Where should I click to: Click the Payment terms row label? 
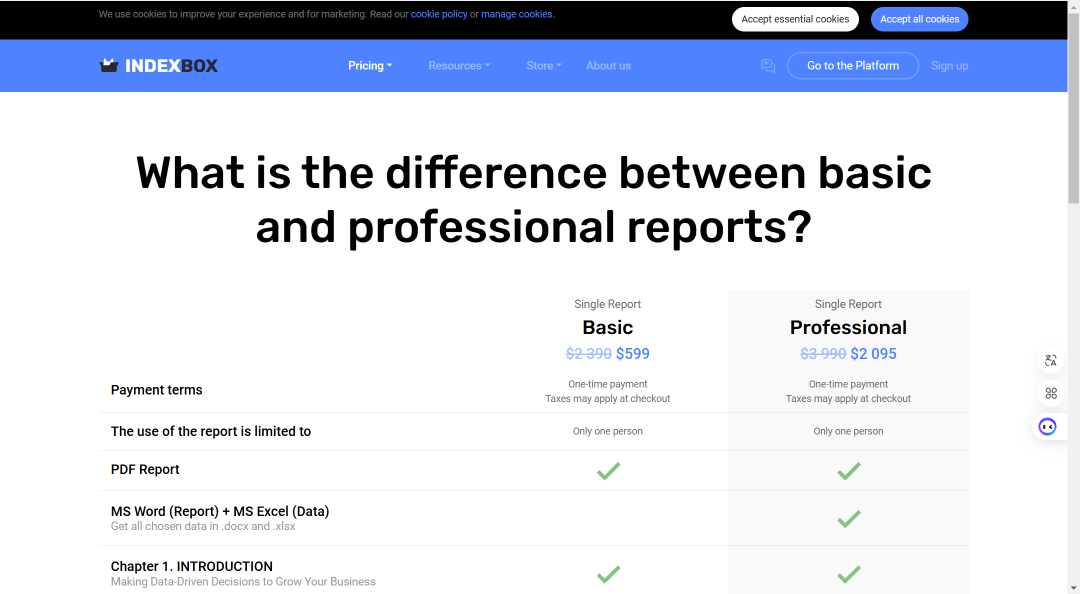click(x=156, y=390)
